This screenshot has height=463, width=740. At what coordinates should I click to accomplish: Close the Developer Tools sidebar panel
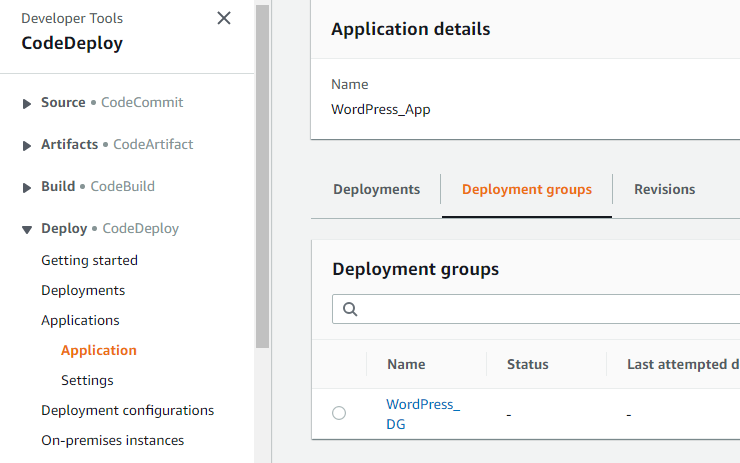tap(224, 18)
